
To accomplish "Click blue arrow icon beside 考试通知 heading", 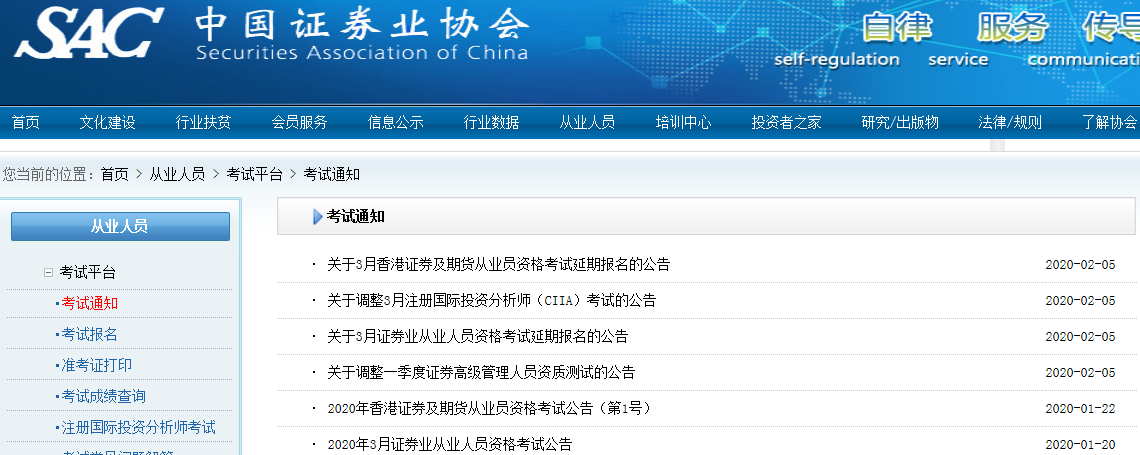I will click(317, 217).
